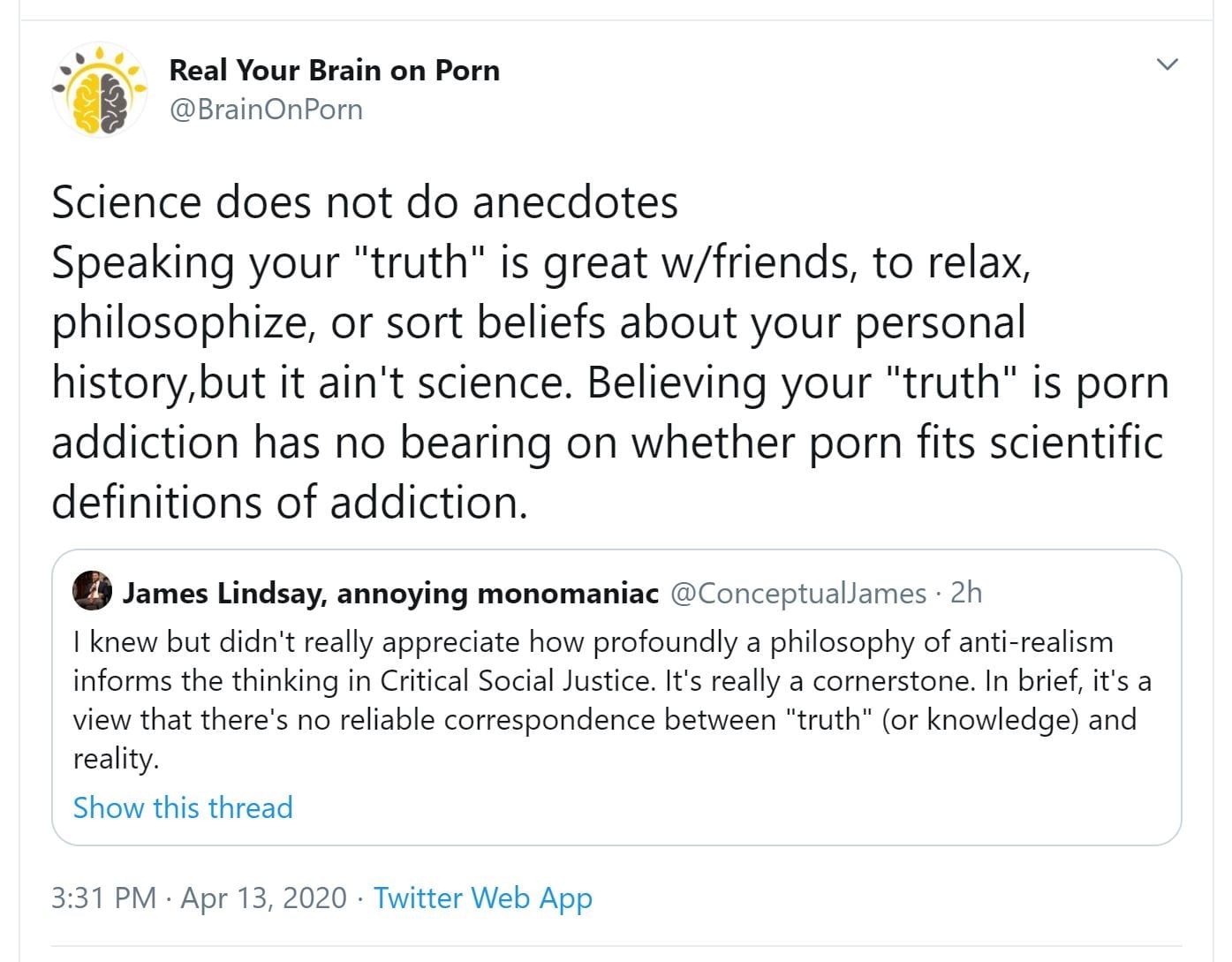Viewport: 1232px width, 962px height.
Task: Click the brain logo profile avatar
Action: 100,90
